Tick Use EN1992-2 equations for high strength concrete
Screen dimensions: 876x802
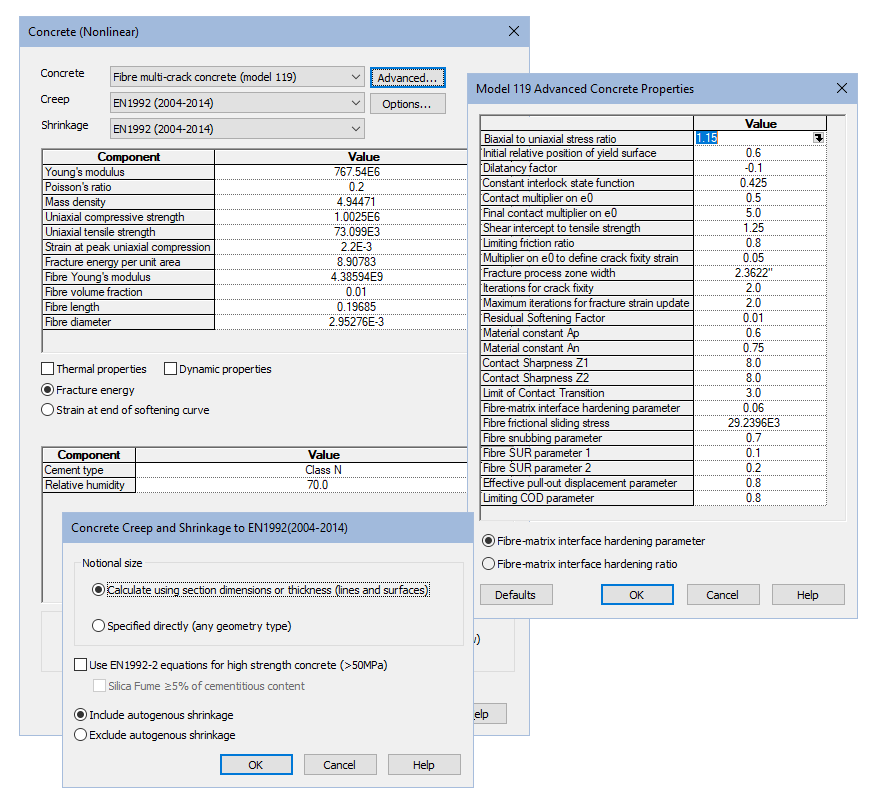[81, 665]
